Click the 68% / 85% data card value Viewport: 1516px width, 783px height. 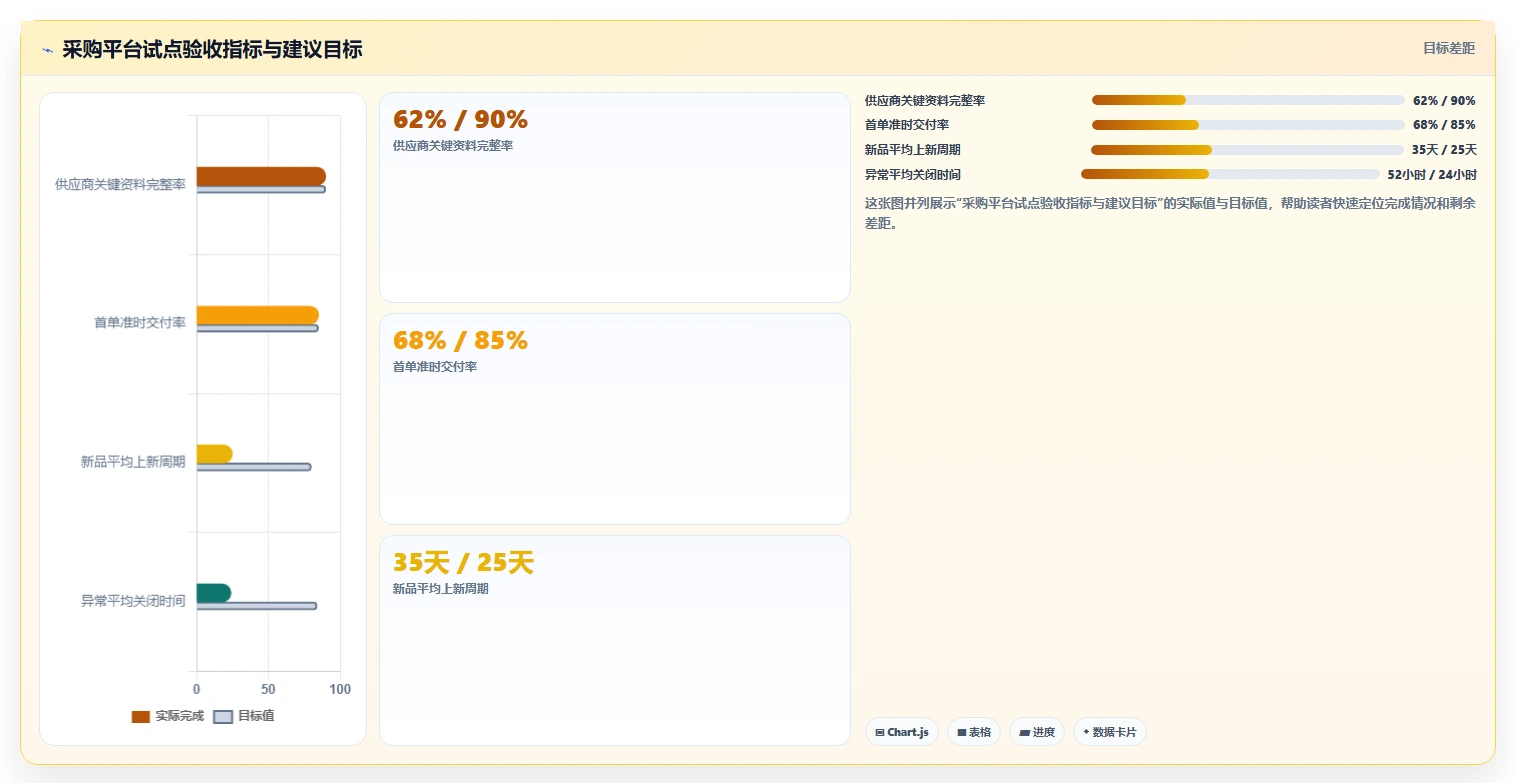tap(460, 341)
